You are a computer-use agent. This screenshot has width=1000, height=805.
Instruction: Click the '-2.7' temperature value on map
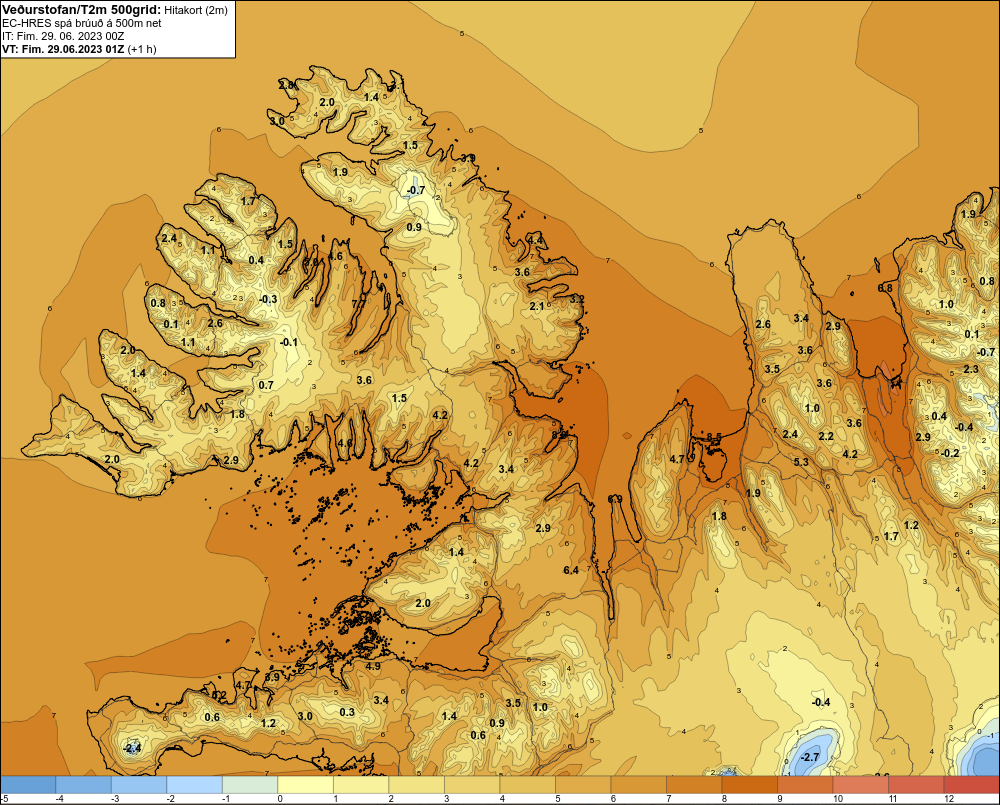click(x=809, y=757)
